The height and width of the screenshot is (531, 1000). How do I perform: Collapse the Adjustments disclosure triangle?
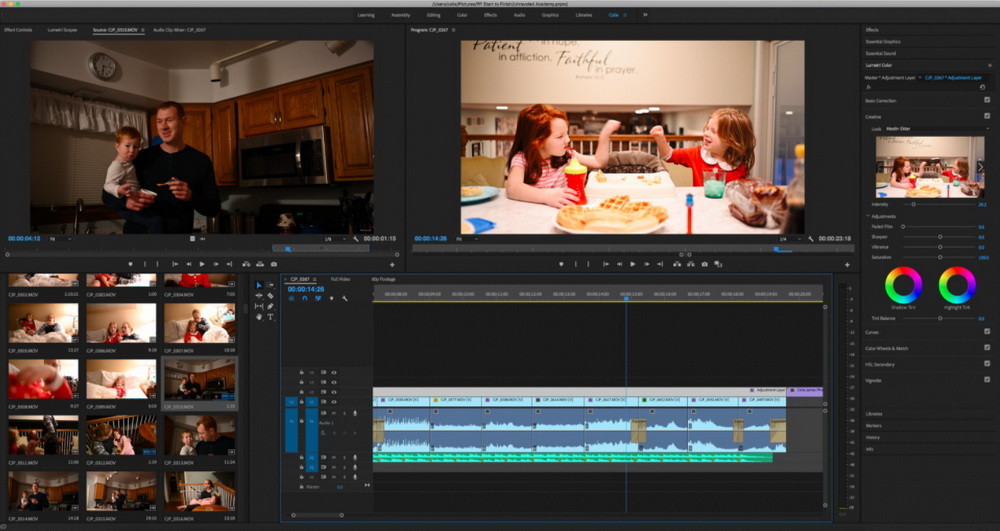click(868, 216)
